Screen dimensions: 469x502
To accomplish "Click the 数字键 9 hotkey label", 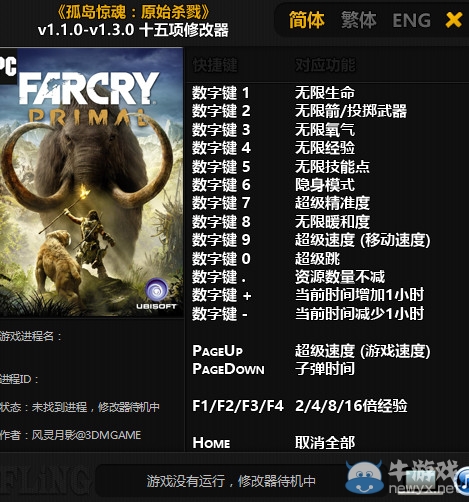I will click(x=221, y=240).
